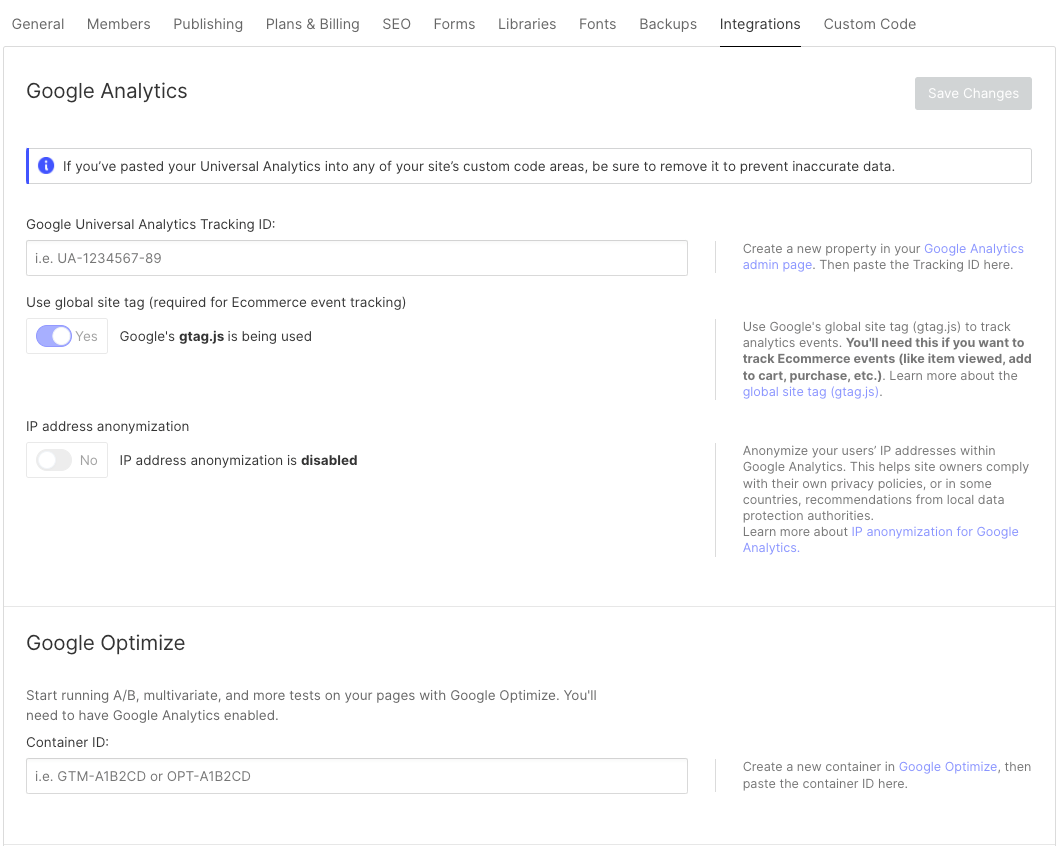The image size is (1059, 846).
Task: Focus the Universal Analytics Tracking ID field
Action: [x=357, y=258]
